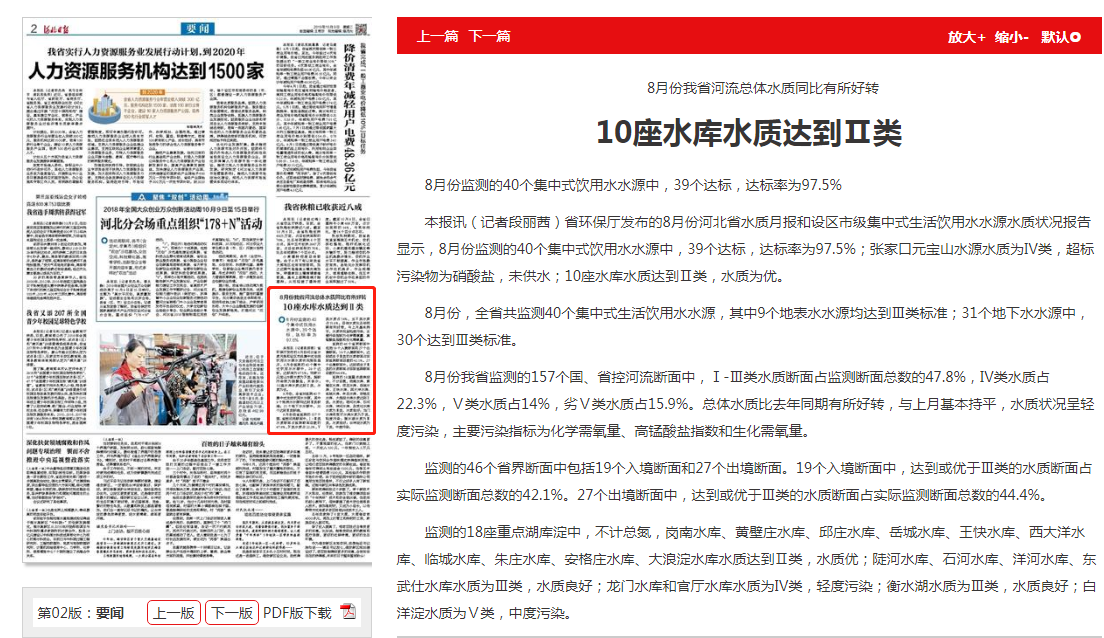Click the article title 10座水库水质达到Ⅱ类
The height and width of the screenshot is (638, 1104).
(x=748, y=132)
